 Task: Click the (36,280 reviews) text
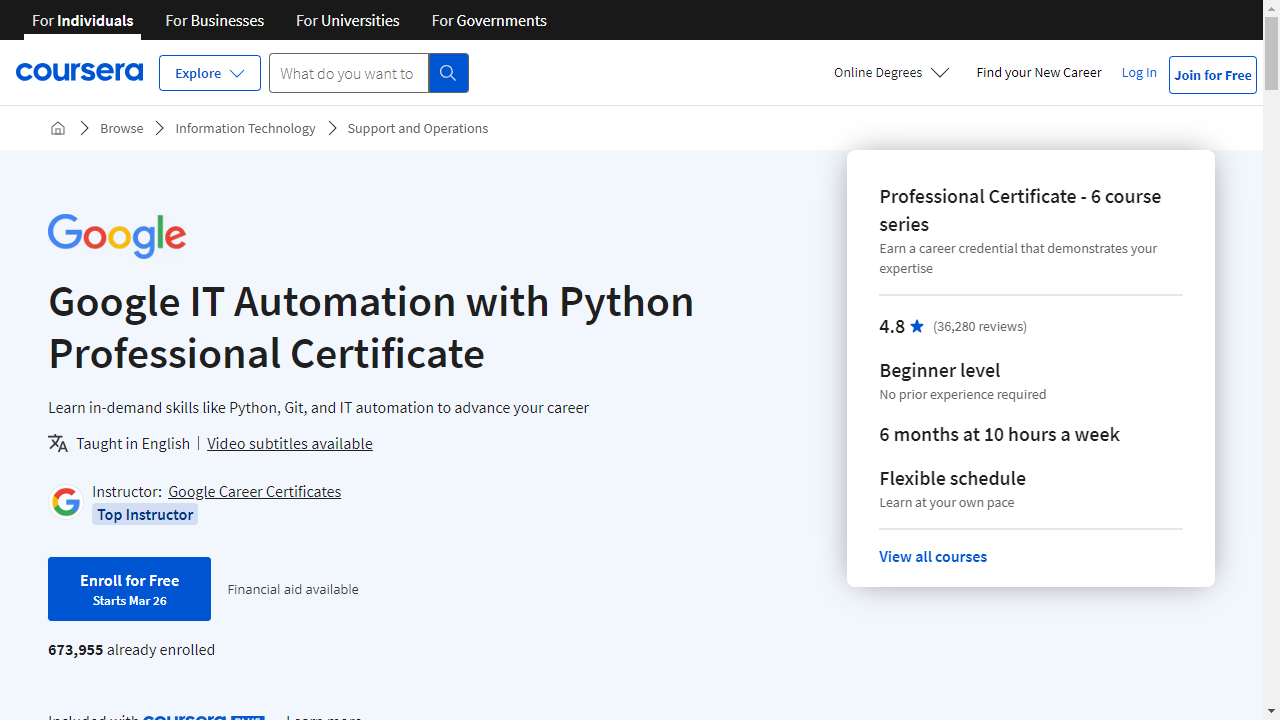[x=980, y=326]
